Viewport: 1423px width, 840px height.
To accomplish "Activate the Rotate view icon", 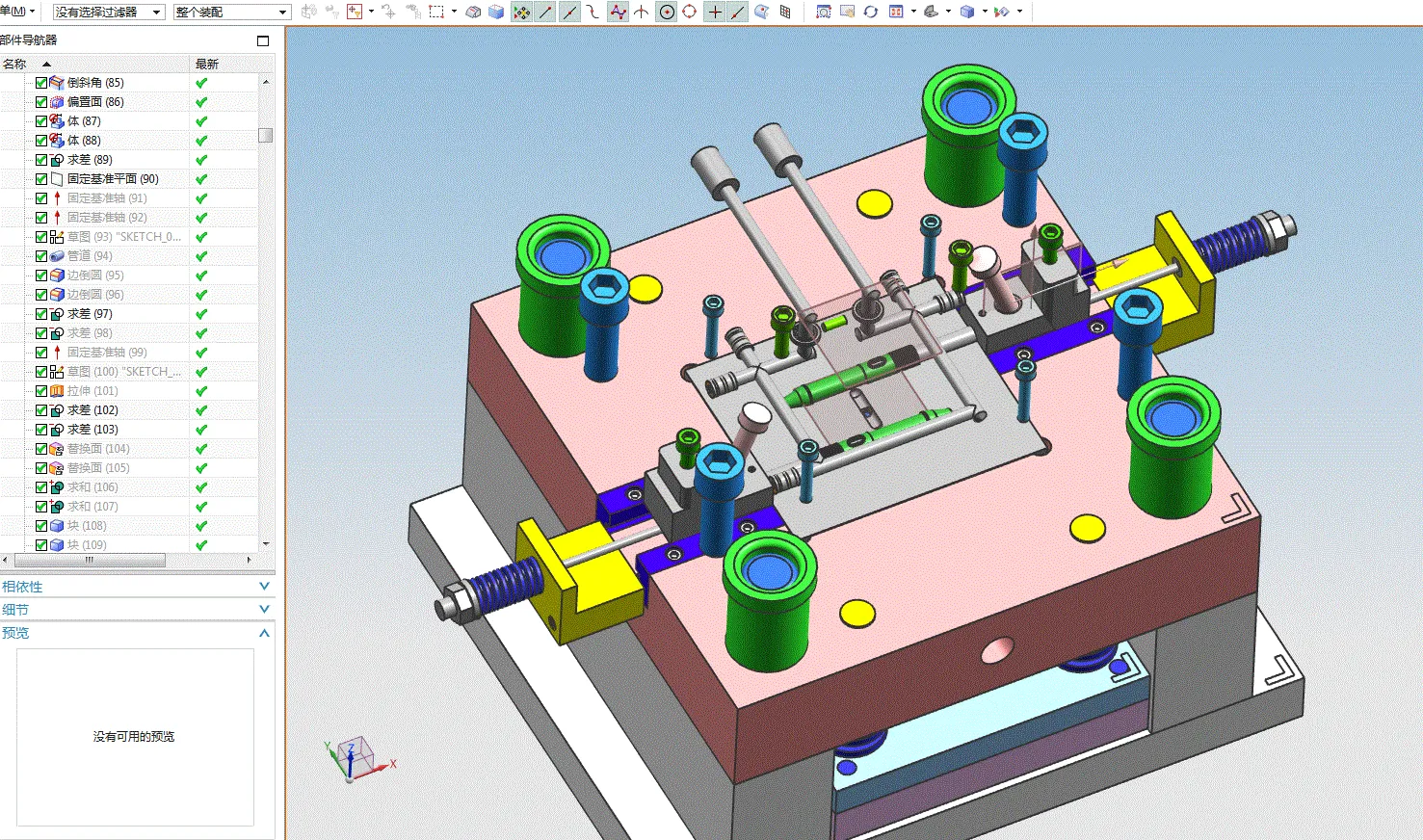I will (871, 12).
